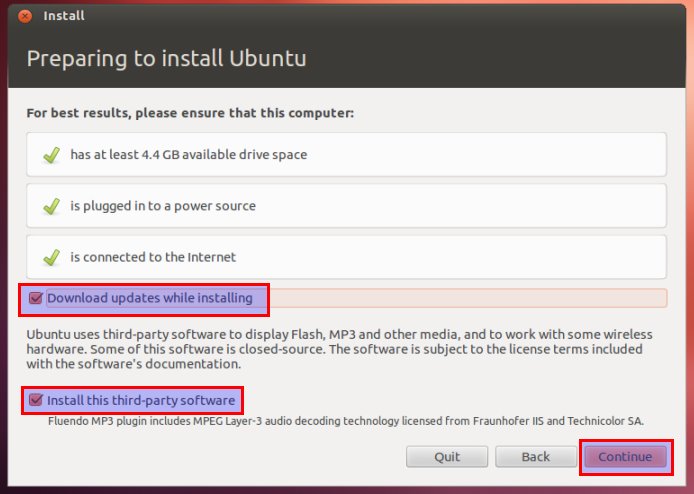Click the green checkmark for drive space

click(50, 155)
